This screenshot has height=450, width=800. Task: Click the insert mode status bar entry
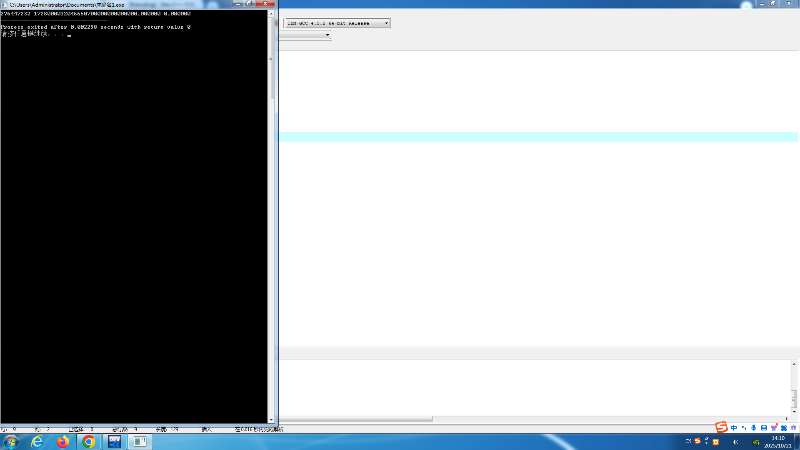pyautogui.click(x=207, y=430)
